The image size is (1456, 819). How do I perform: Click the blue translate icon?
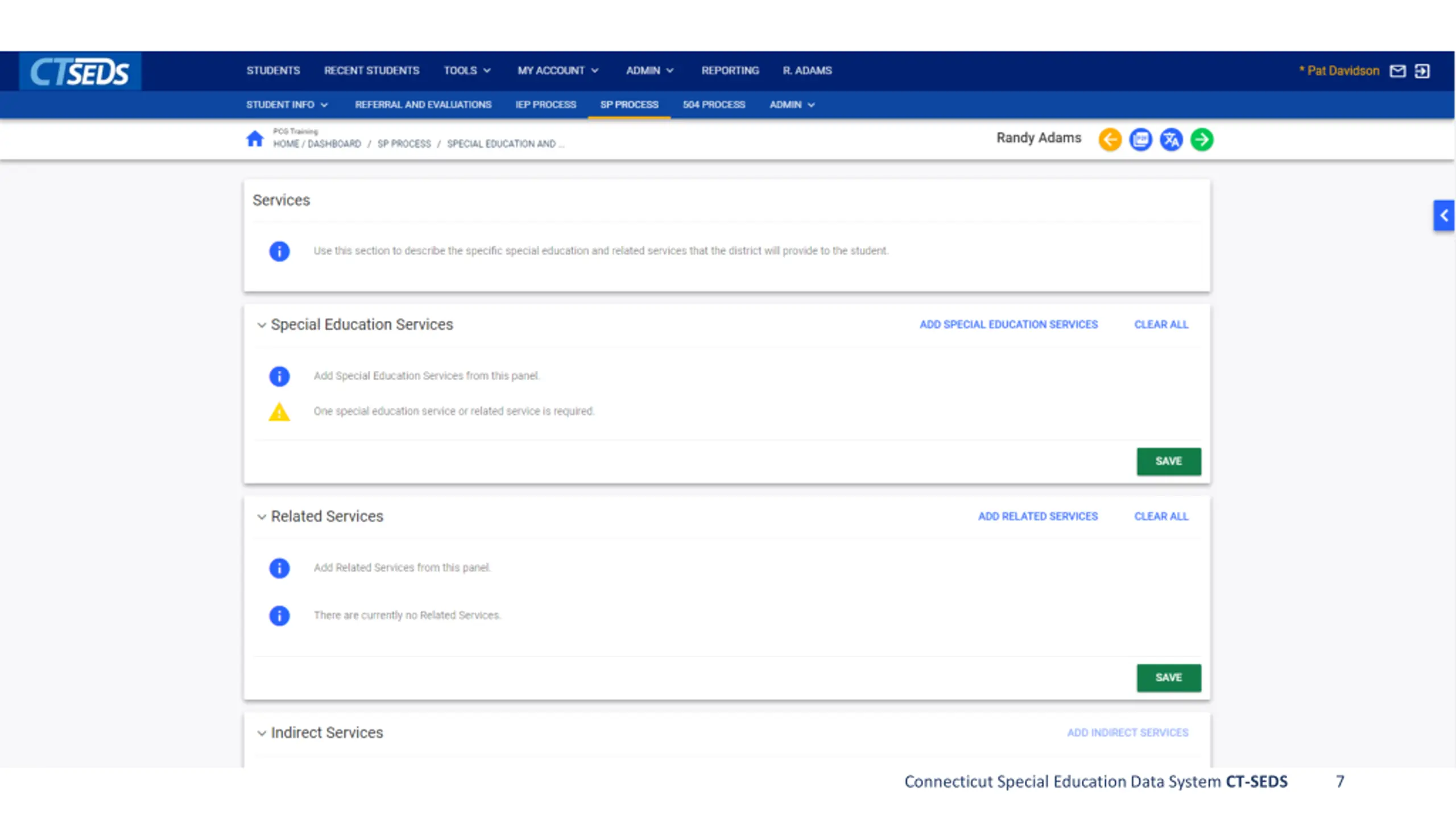tap(1170, 139)
